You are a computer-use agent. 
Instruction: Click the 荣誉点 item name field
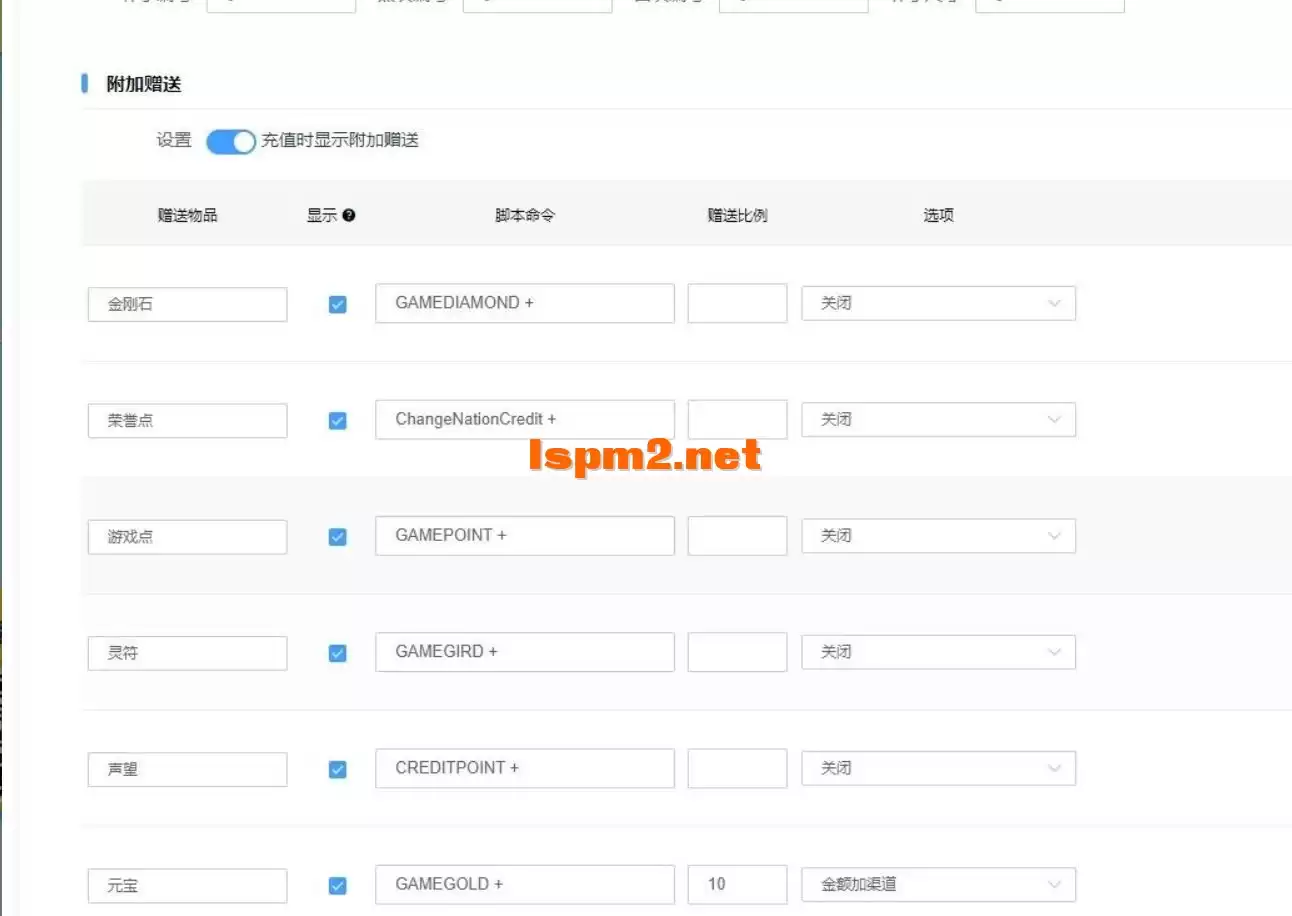[187, 420]
